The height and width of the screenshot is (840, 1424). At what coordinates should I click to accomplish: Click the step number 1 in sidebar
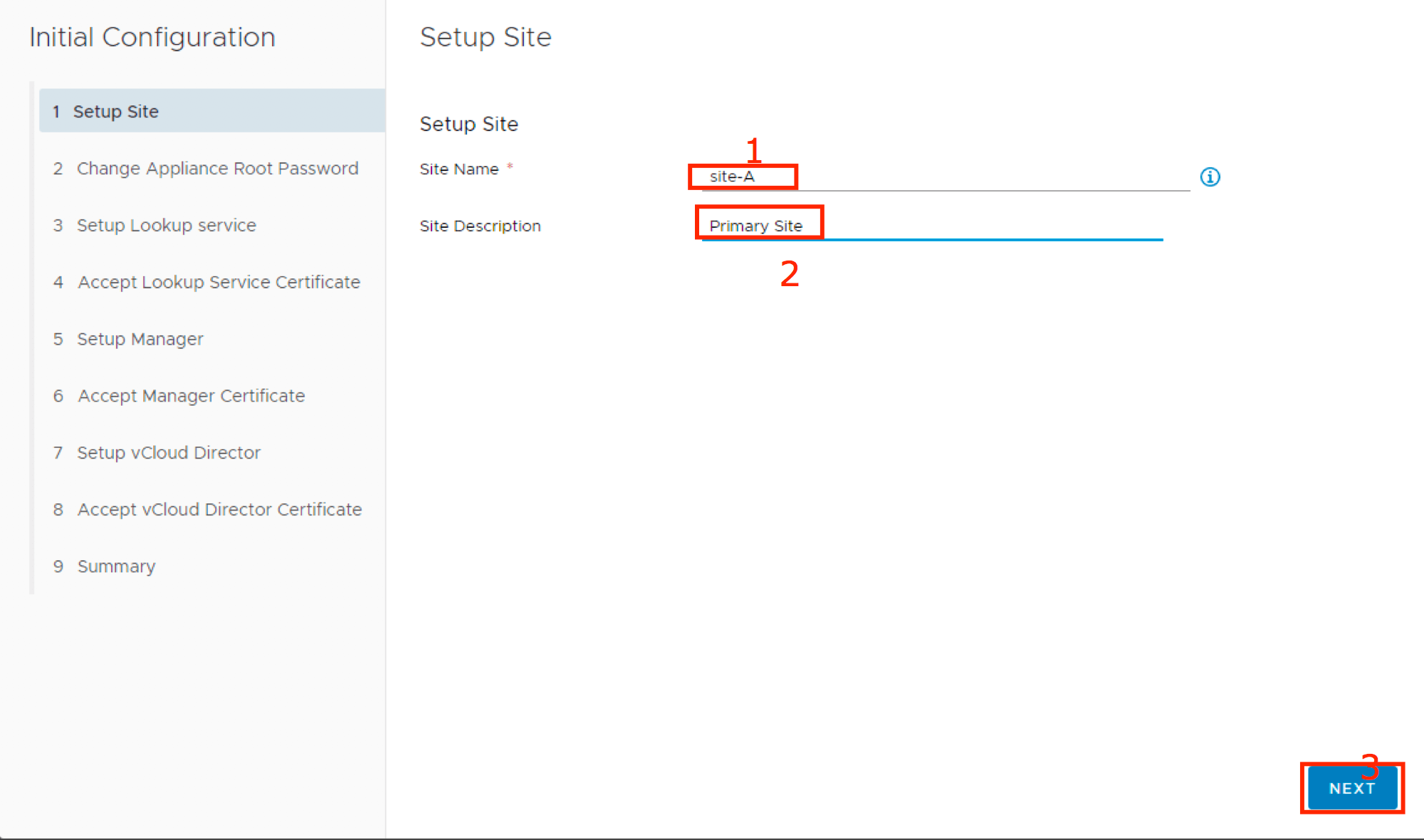tap(56, 112)
